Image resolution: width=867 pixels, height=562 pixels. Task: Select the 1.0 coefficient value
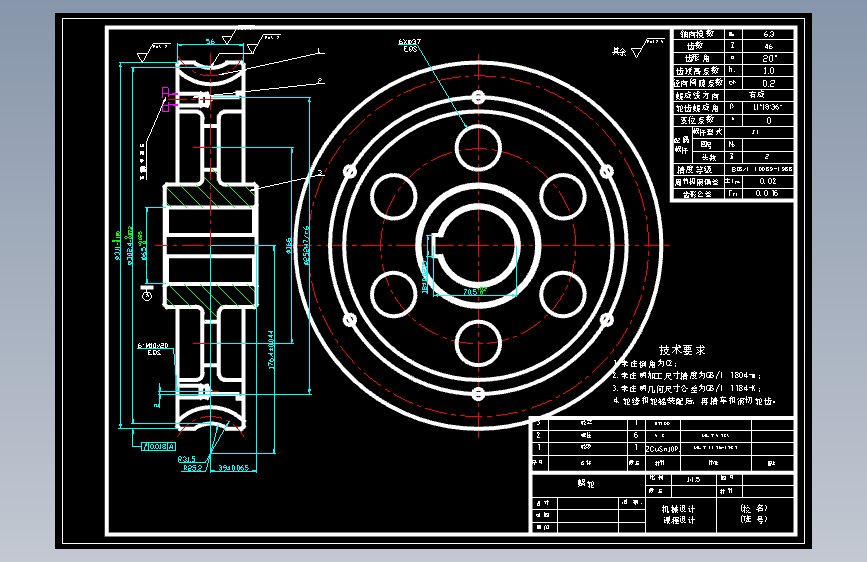[769, 71]
